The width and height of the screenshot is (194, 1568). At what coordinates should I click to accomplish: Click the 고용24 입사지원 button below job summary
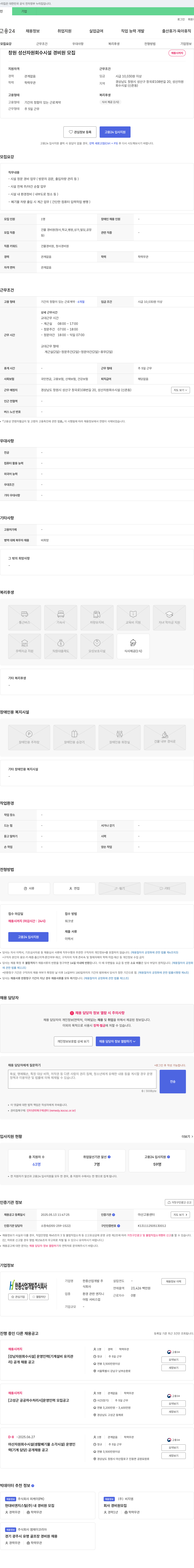pos(115,132)
